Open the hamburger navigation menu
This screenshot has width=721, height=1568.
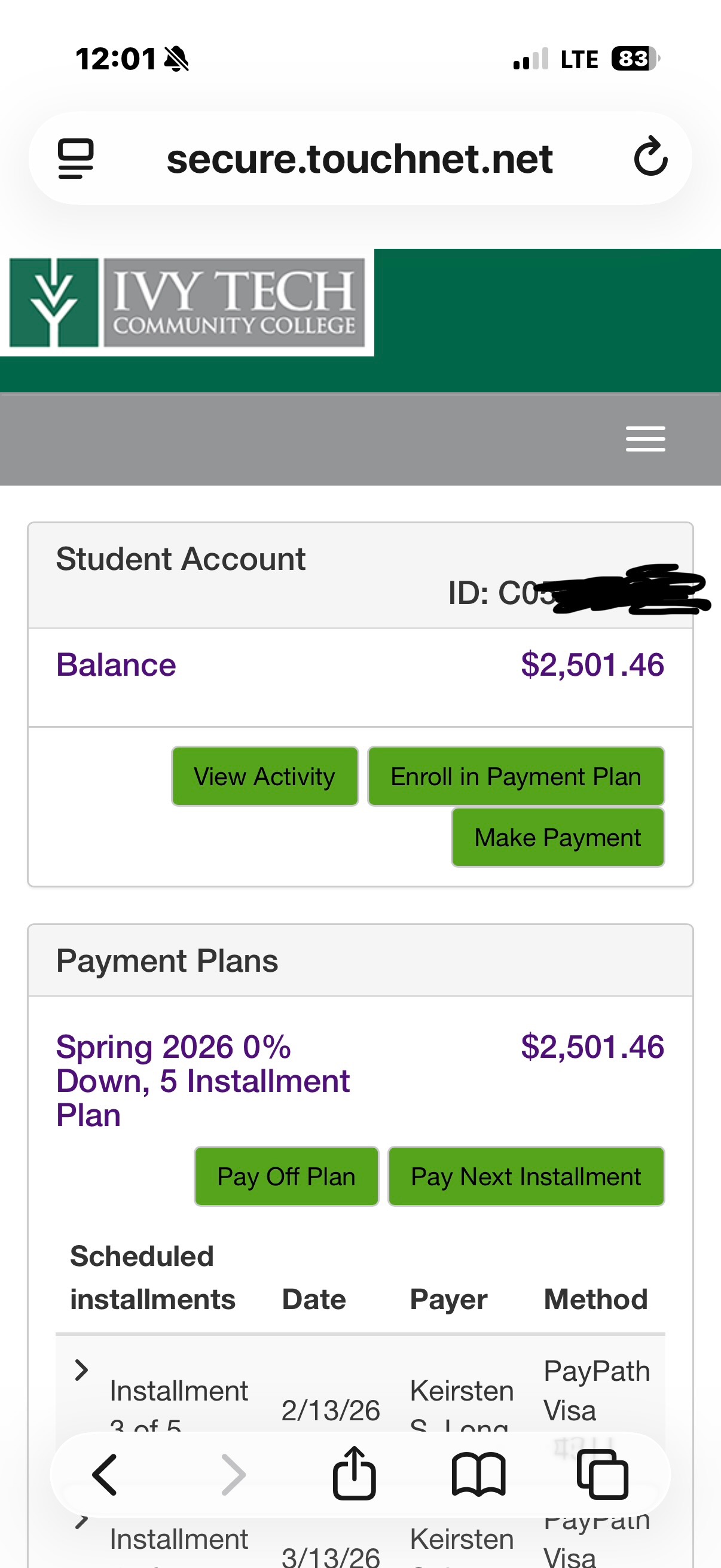click(645, 439)
